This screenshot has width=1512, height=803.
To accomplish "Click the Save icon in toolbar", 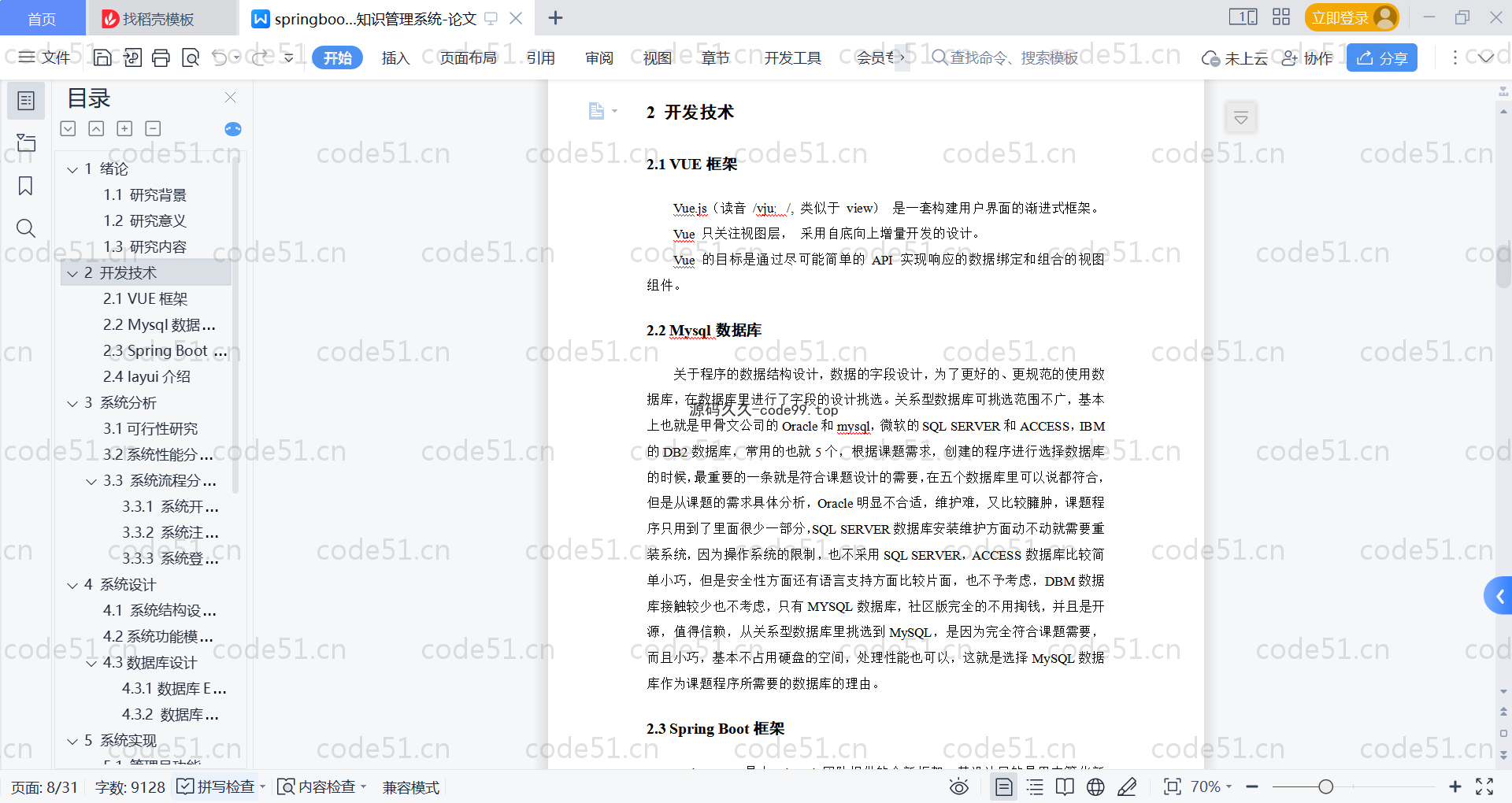I will [x=102, y=57].
